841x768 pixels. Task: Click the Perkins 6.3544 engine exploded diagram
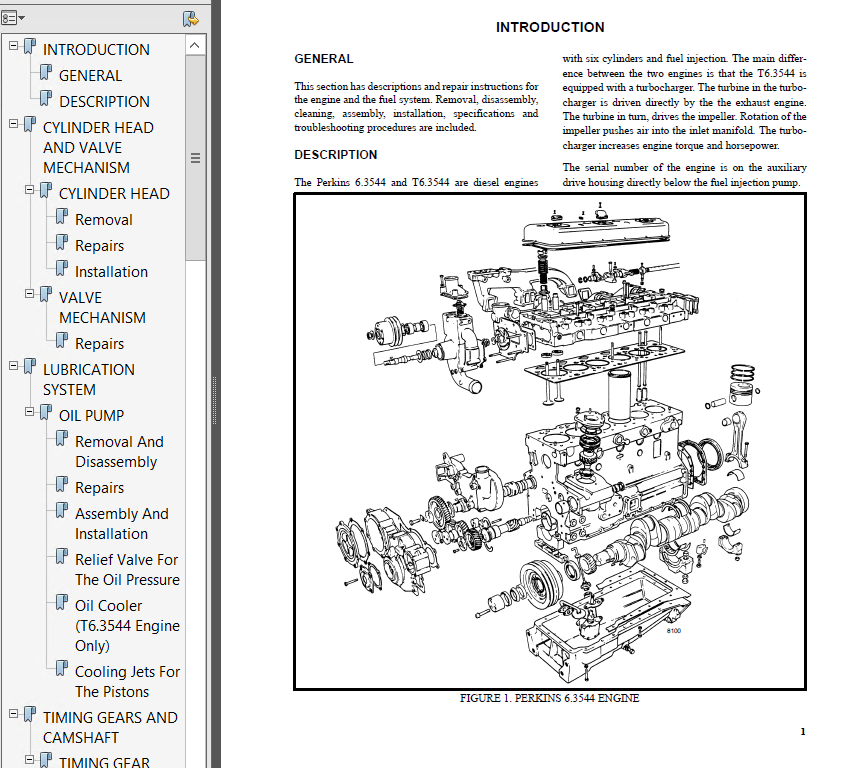click(550, 441)
